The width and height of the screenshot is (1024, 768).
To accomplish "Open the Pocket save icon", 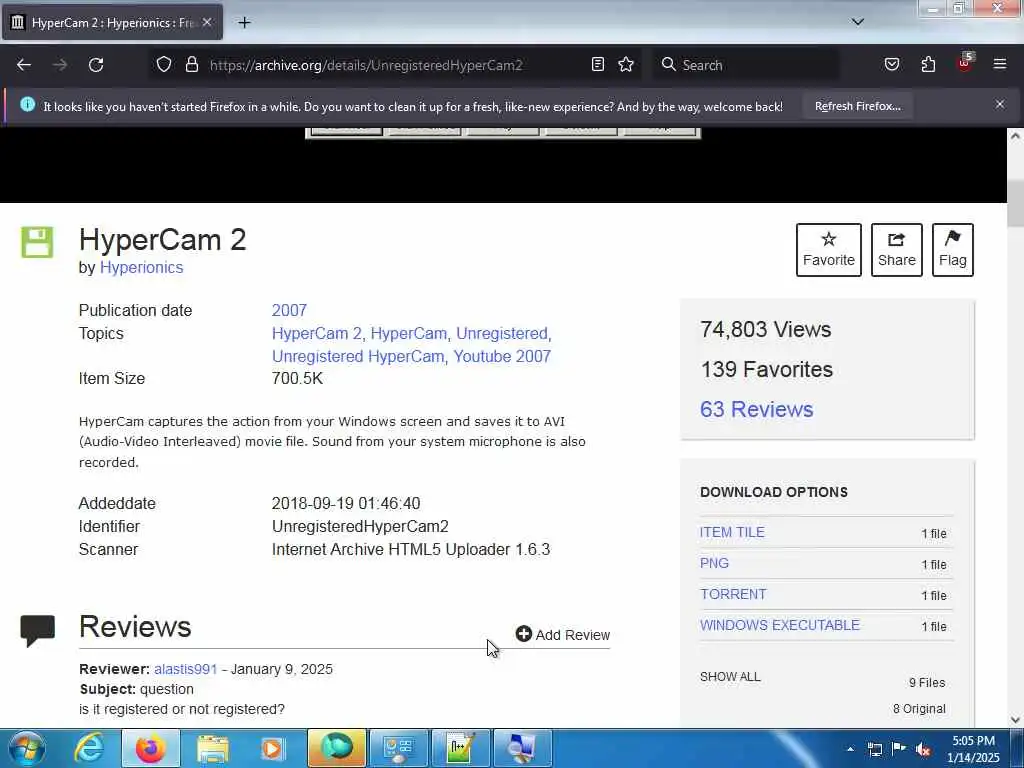I will pyautogui.click(x=892, y=65).
